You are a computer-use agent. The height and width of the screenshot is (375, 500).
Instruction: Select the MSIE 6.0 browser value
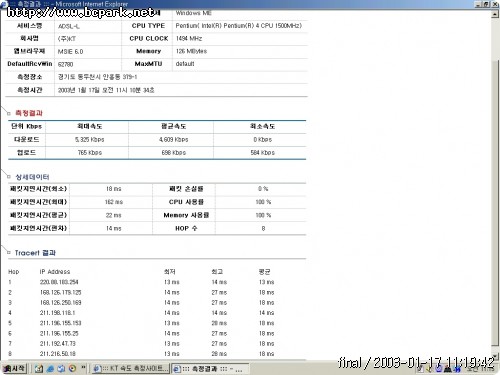[70, 51]
